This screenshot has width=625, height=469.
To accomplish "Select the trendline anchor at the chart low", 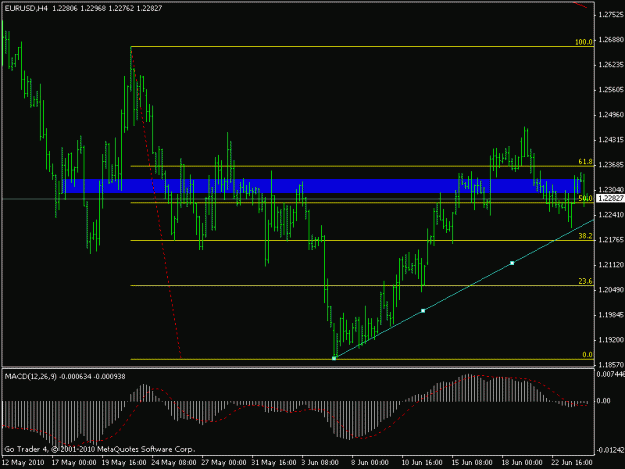I will [x=334, y=358].
